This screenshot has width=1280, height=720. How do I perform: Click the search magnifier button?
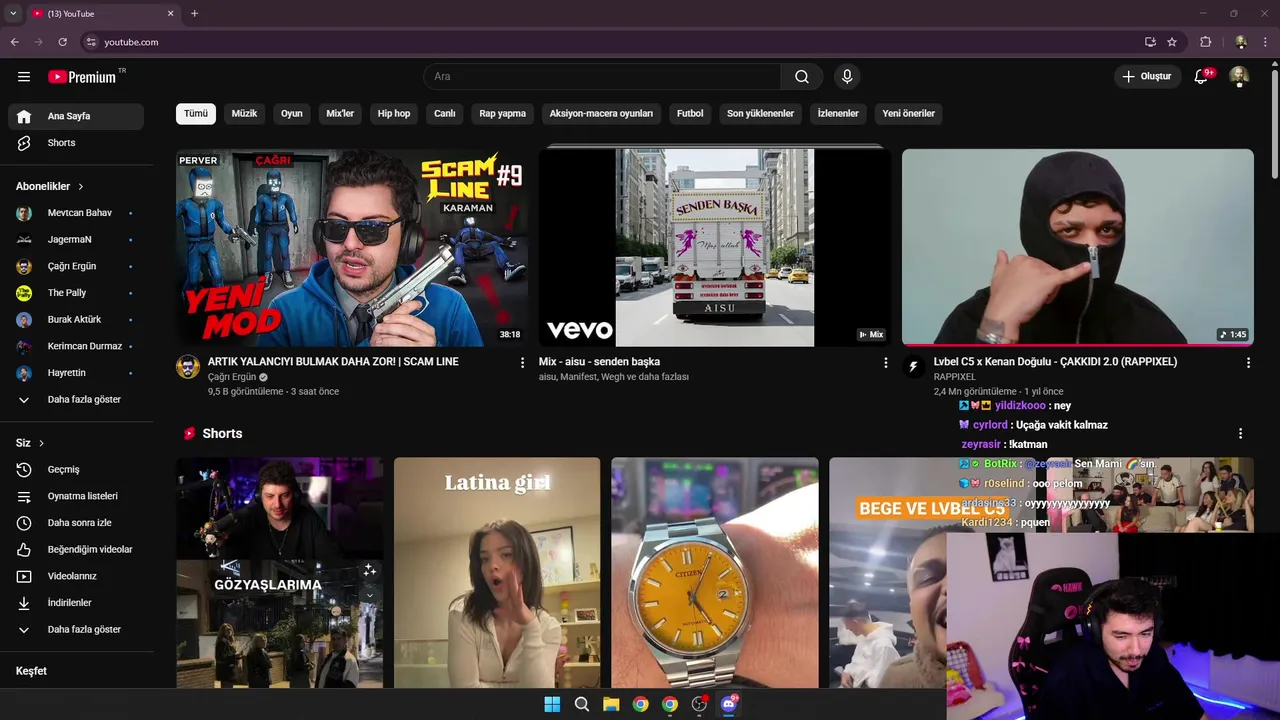coord(802,76)
